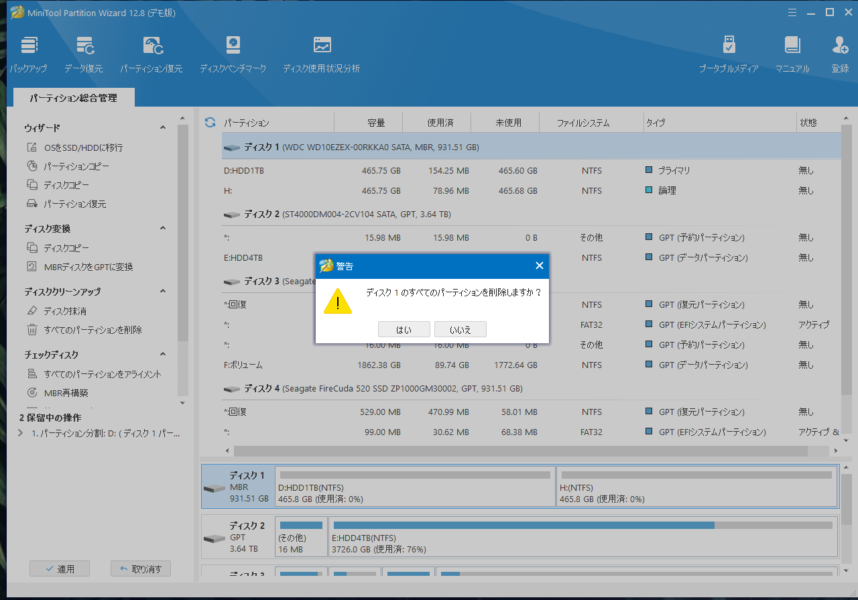Start ディスクコピー under ウィザード
Image resolution: width=858 pixels, height=600 pixels.
58,185
